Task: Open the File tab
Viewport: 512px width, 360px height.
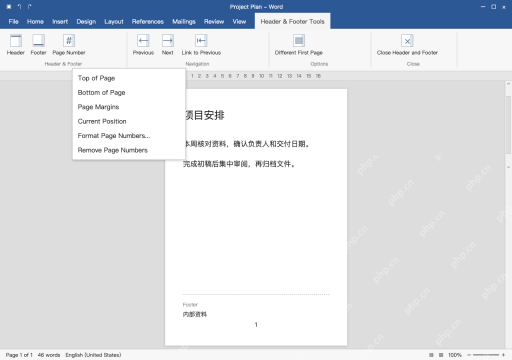Action: (14, 22)
